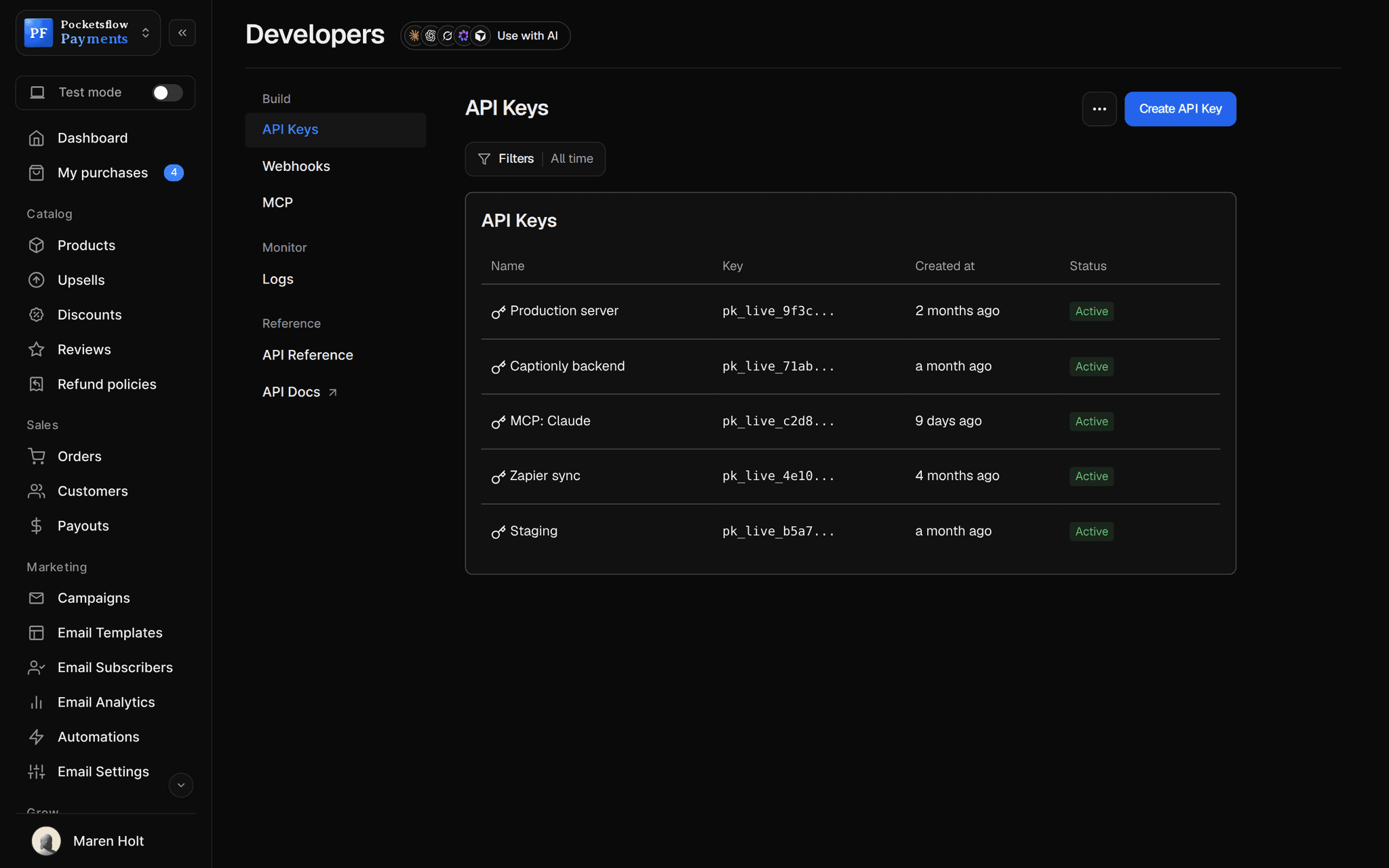Click the Key column header
This screenshot has height=868, width=1389.
point(732,266)
